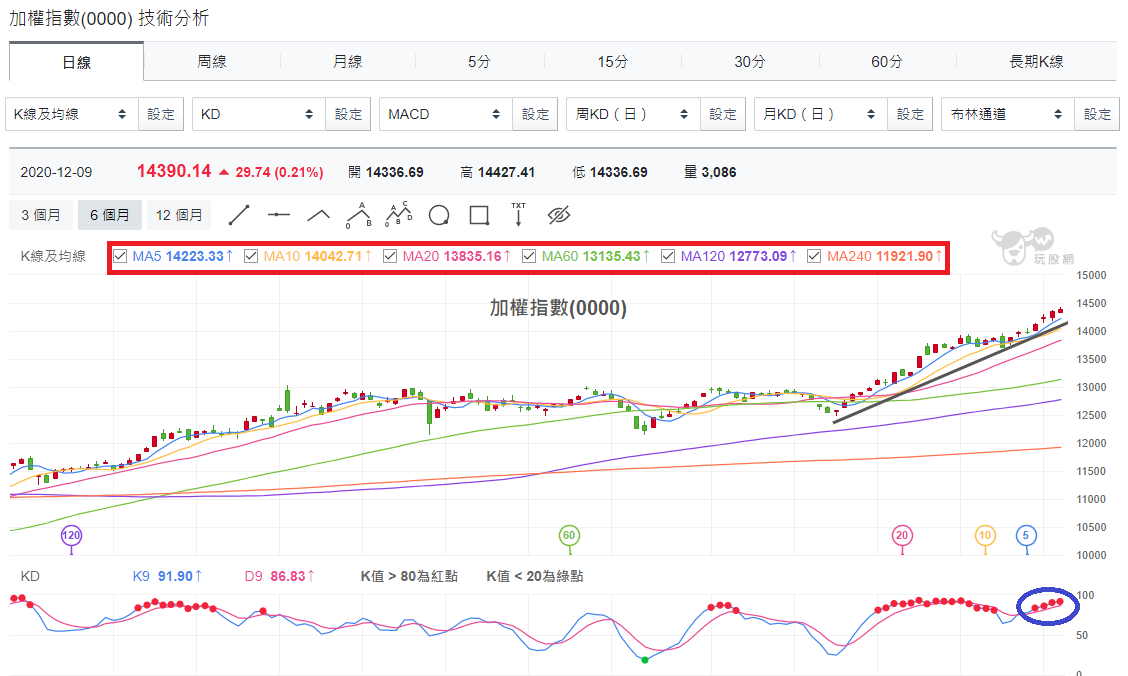Click the green 60 MA marker

click(569, 535)
